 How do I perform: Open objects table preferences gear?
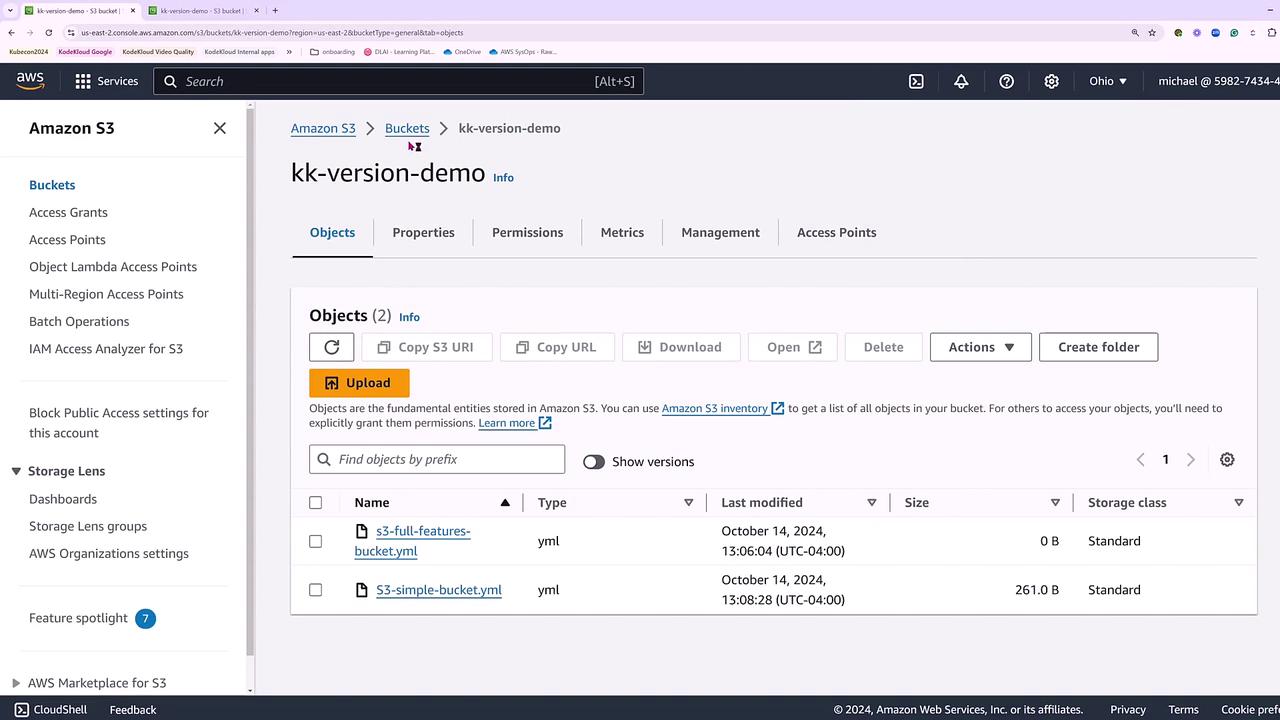[x=1227, y=459]
